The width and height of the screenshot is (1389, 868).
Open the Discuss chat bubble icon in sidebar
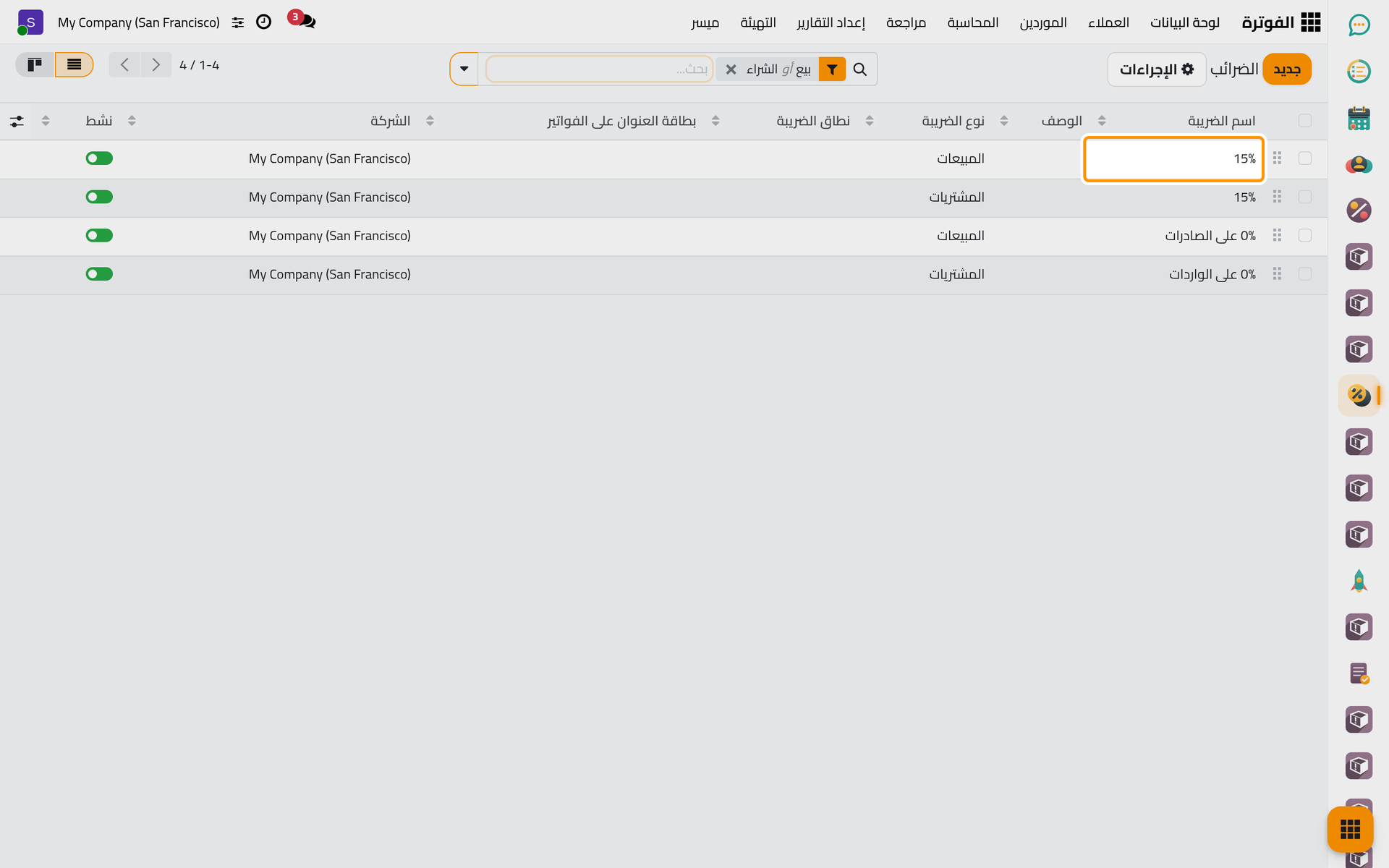click(1359, 25)
